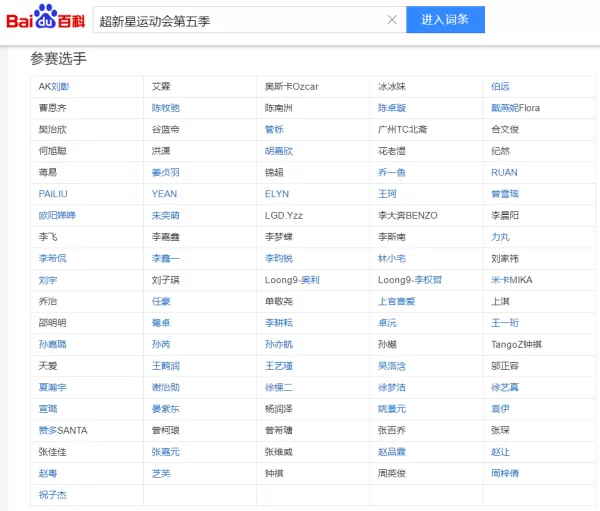Viewport: 600px width, 511px height.
Task: Open the 张嘉元 link
Action: (165, 452)
